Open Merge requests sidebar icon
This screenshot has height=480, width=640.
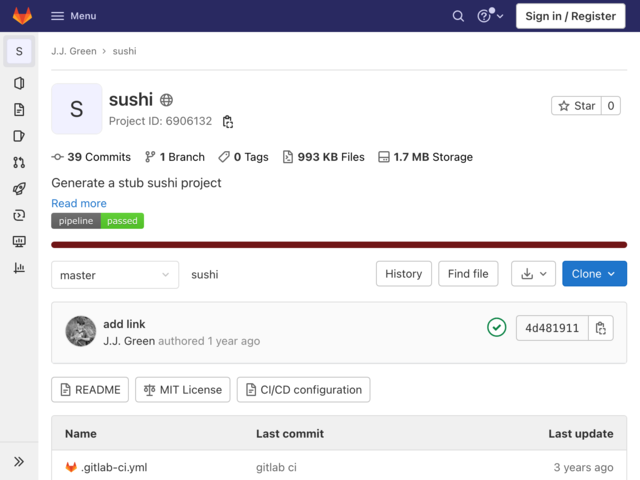[19, 162]
